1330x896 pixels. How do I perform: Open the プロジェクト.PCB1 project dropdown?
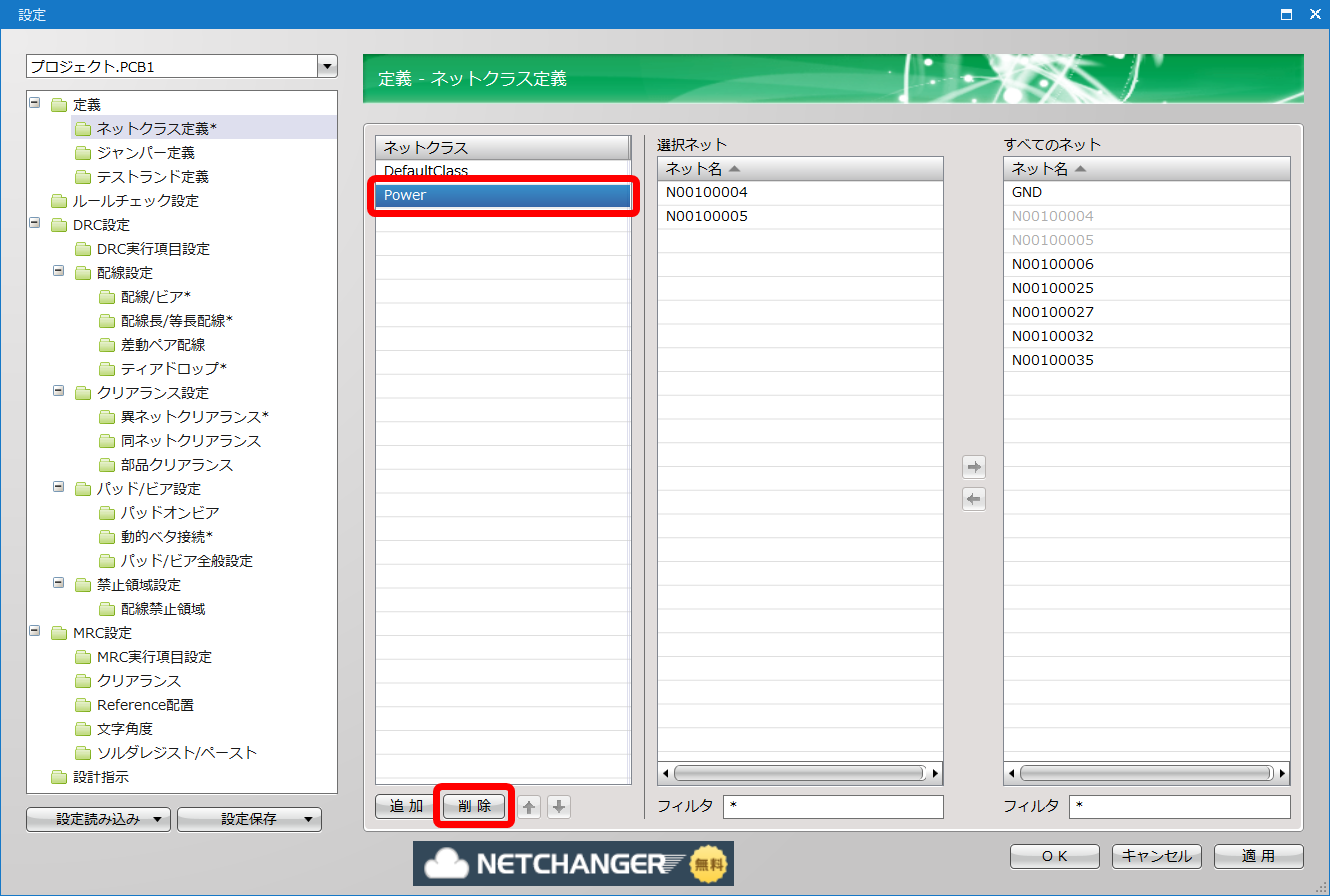point(326,67)
